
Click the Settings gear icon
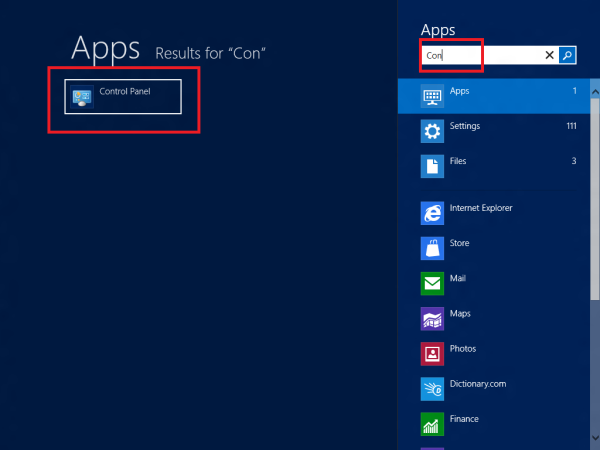tap(432, 131)
